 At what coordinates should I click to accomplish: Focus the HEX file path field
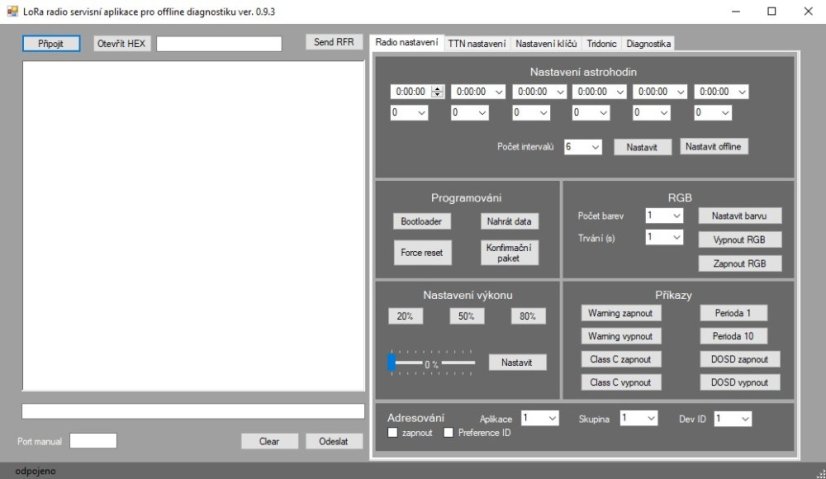tap(219, 44)
